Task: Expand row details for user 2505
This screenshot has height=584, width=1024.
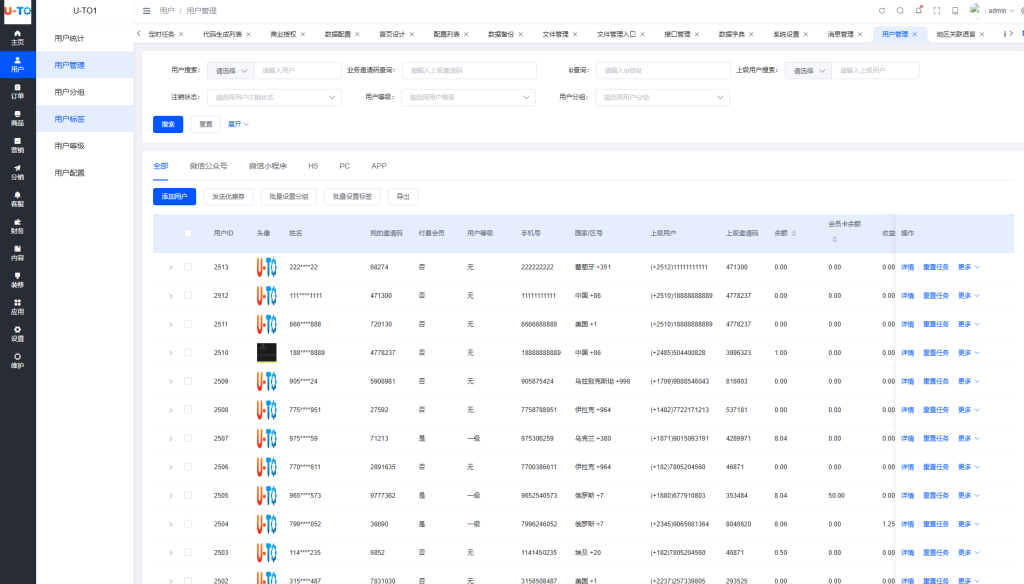Action: point(171,495)
